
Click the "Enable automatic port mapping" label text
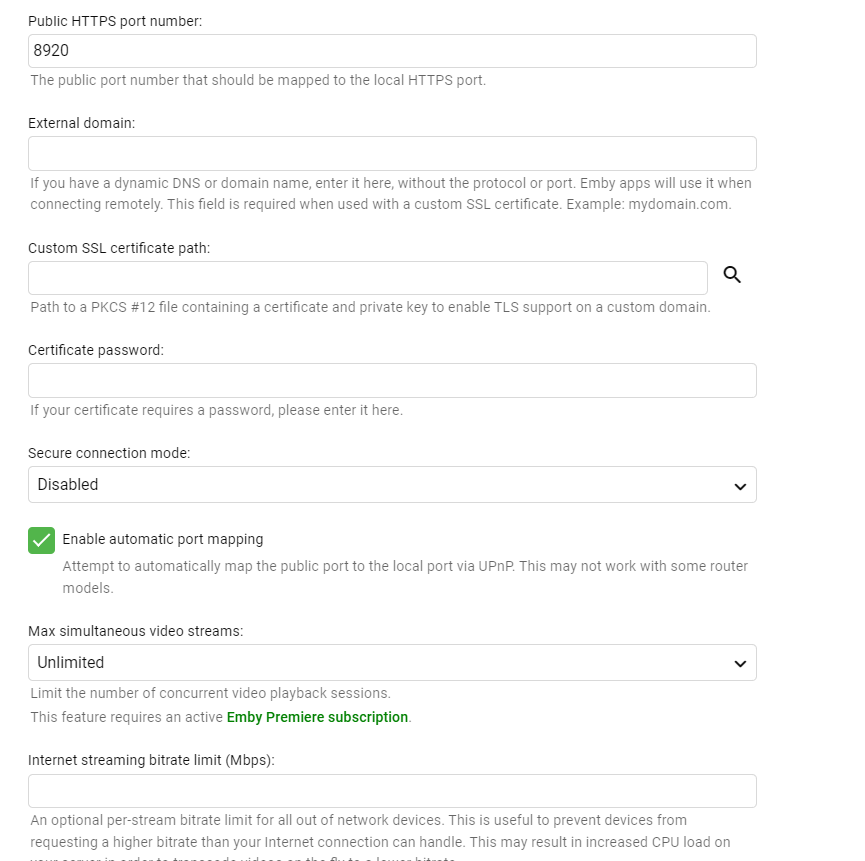click(163, 539)
